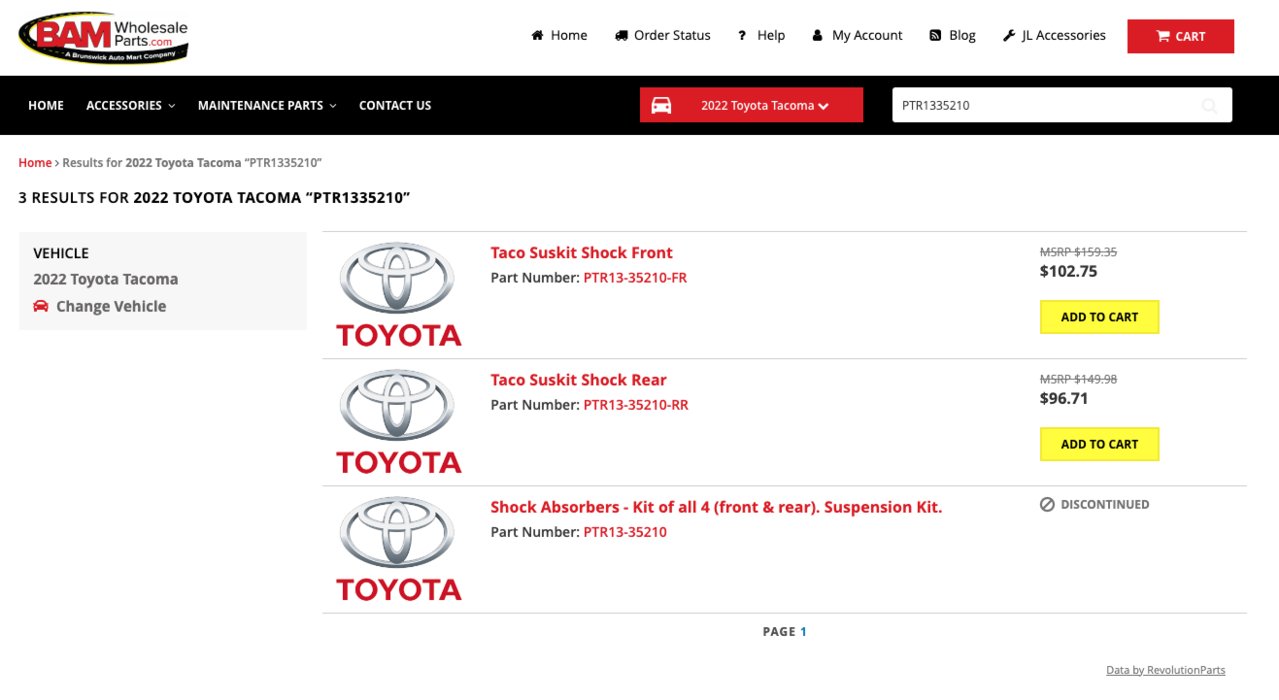Click the My Account person icon
1279x700 pixels.
(817, 35)
